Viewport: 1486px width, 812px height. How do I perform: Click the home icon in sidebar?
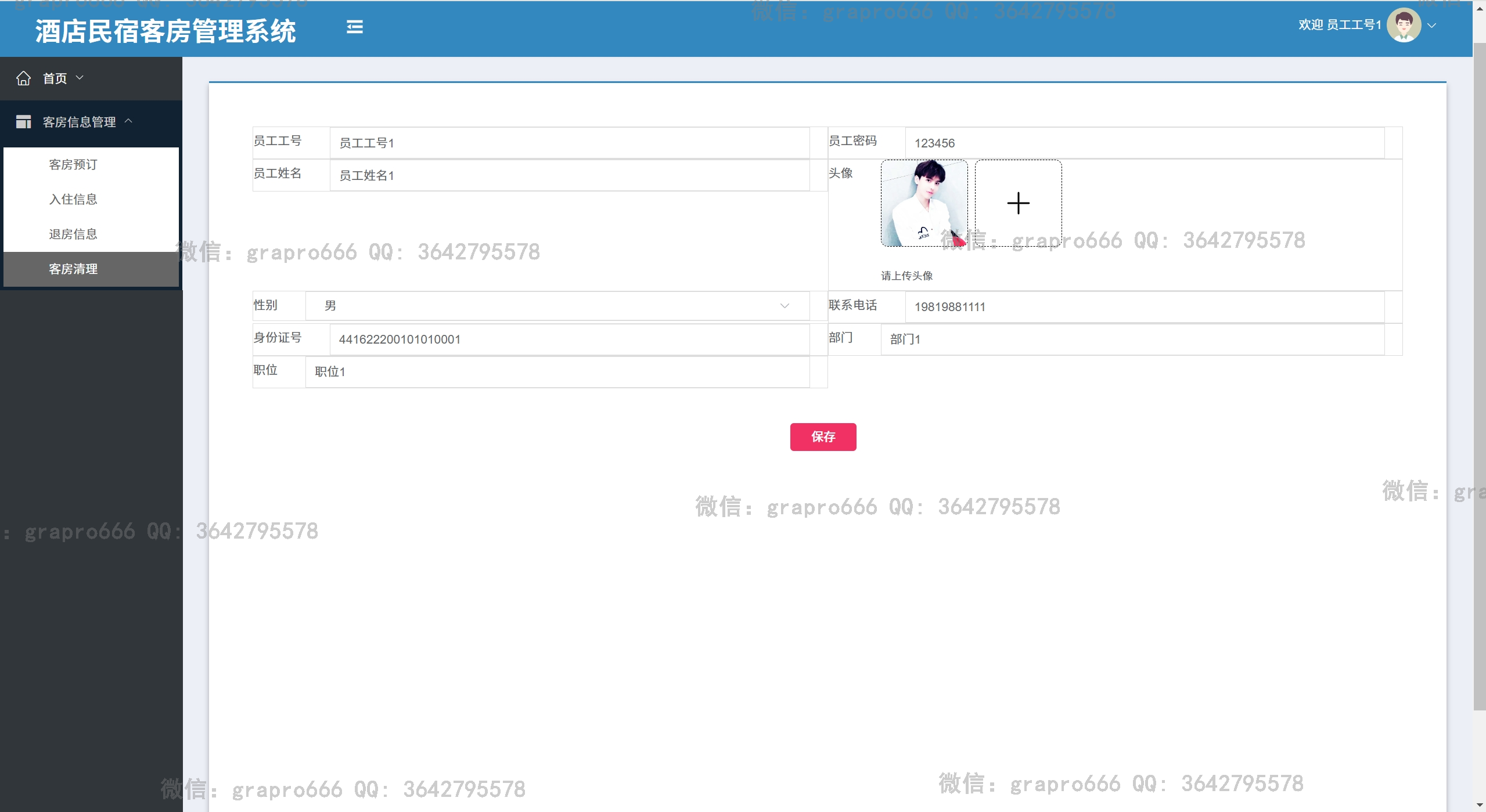[23, 78]
